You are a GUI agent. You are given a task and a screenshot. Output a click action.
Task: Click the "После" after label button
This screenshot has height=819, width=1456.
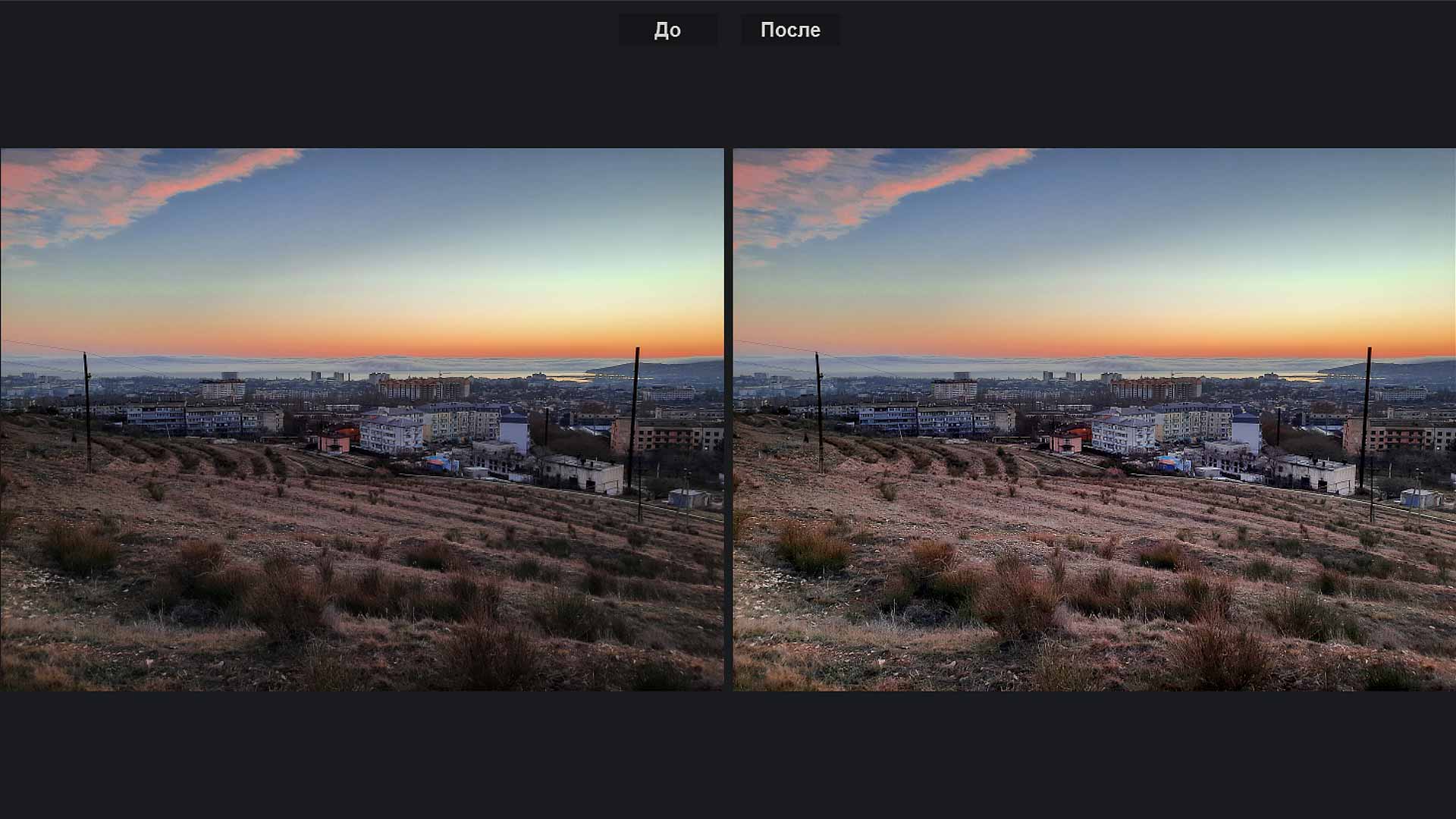coord(790,30)
